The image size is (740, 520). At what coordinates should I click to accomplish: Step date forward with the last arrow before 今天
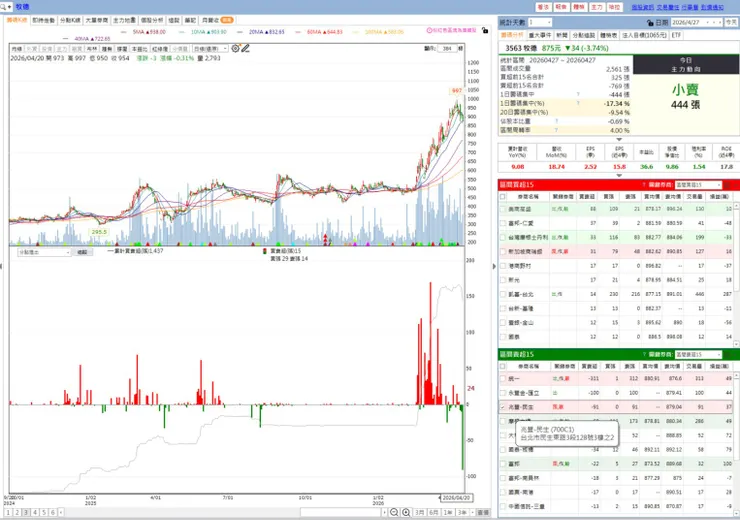720,23
